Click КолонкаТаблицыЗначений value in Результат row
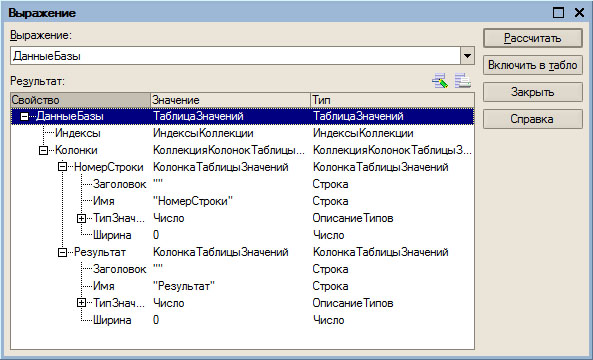 pyautogui.click(x=221, y=252)
